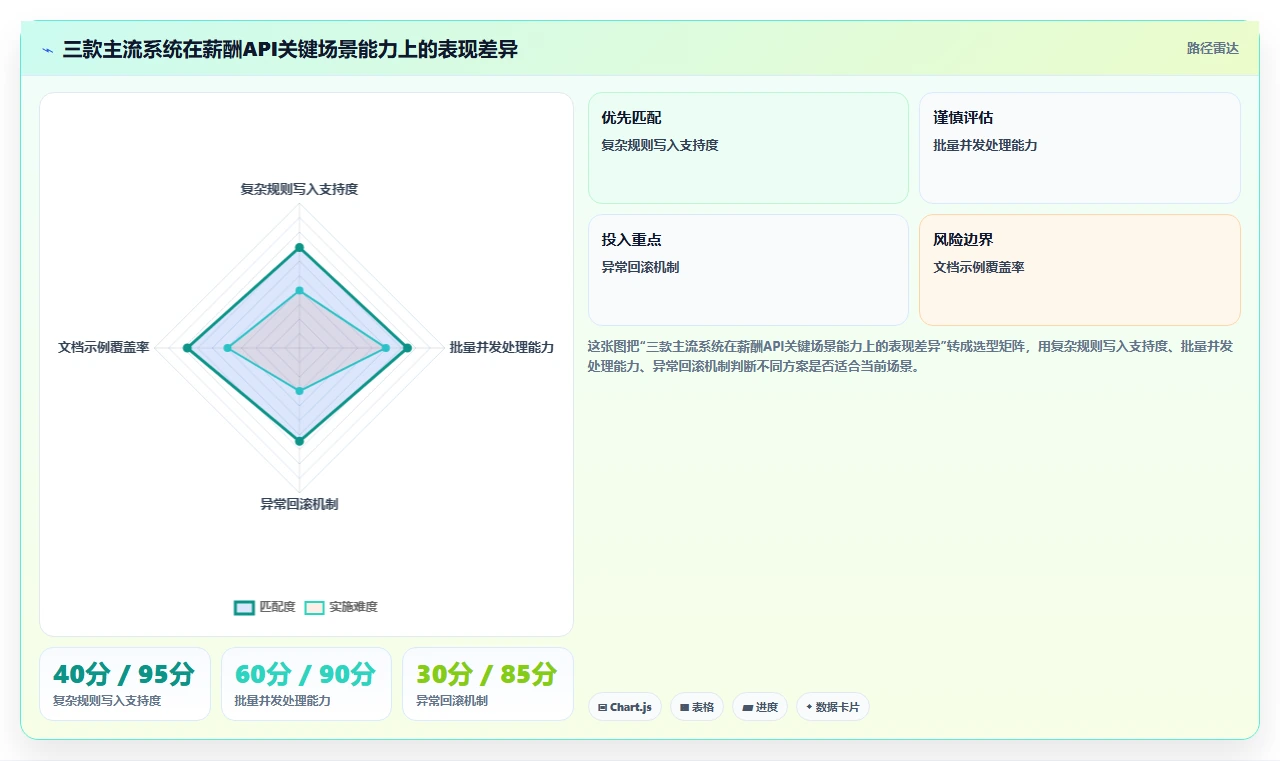Click 复杂规则写入支持度 text in 优先匹配 card
This screenshot has width=1280, height=761.
coord(660,145)
